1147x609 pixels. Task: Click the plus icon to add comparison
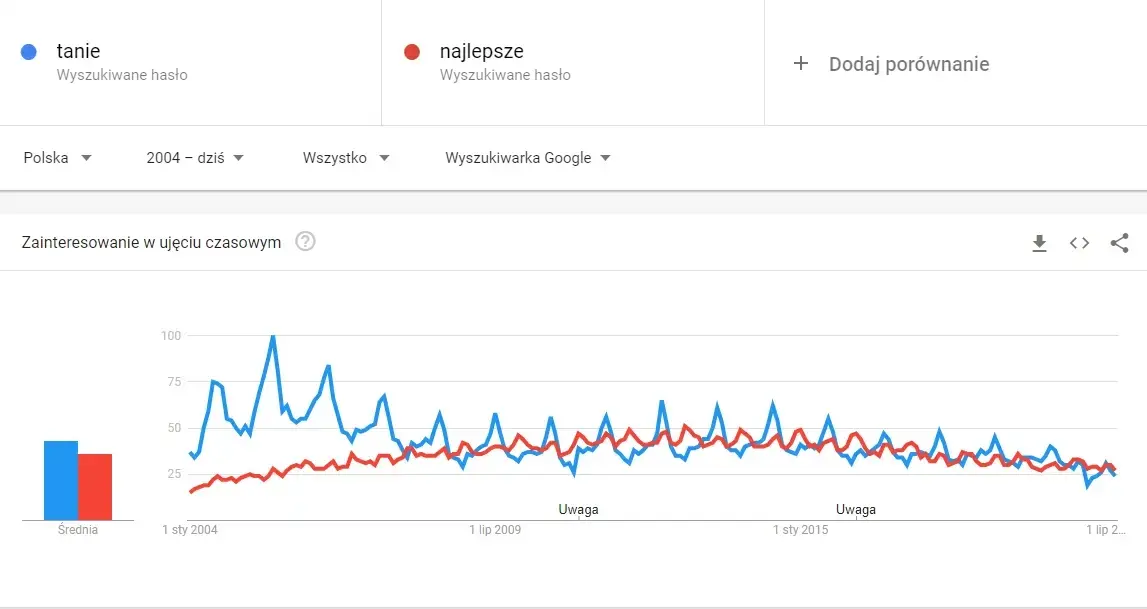click(x=801, y=63)
